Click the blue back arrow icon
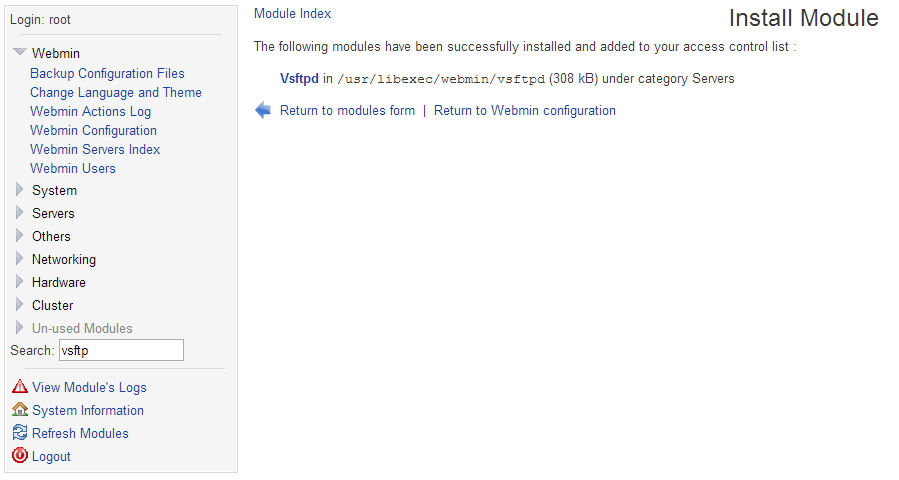This screenshot has height=480, width=899. point(263,110)
